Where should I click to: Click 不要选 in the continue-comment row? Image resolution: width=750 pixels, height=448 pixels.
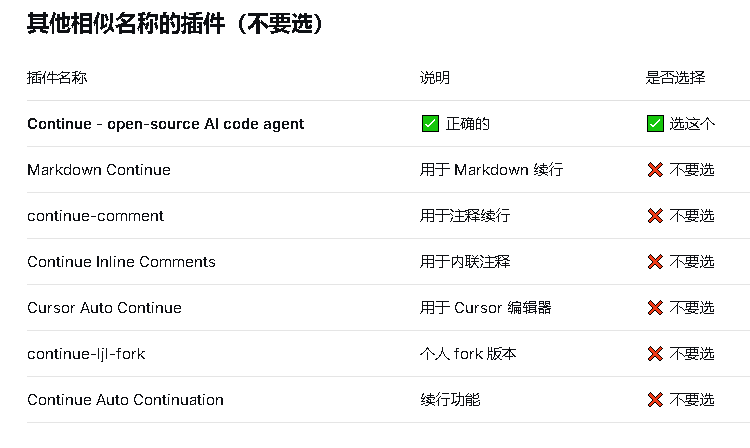(x=692, y=216)
